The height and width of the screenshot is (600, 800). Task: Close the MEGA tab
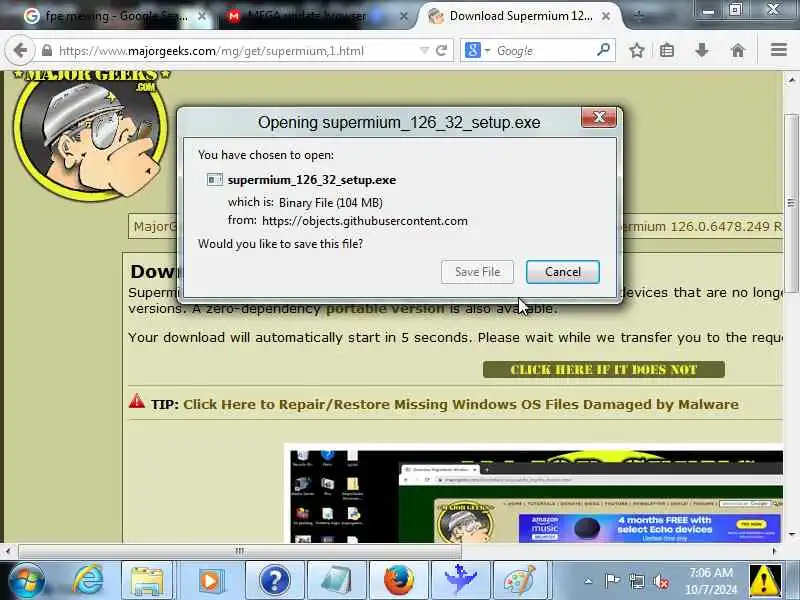coord(404,16)
